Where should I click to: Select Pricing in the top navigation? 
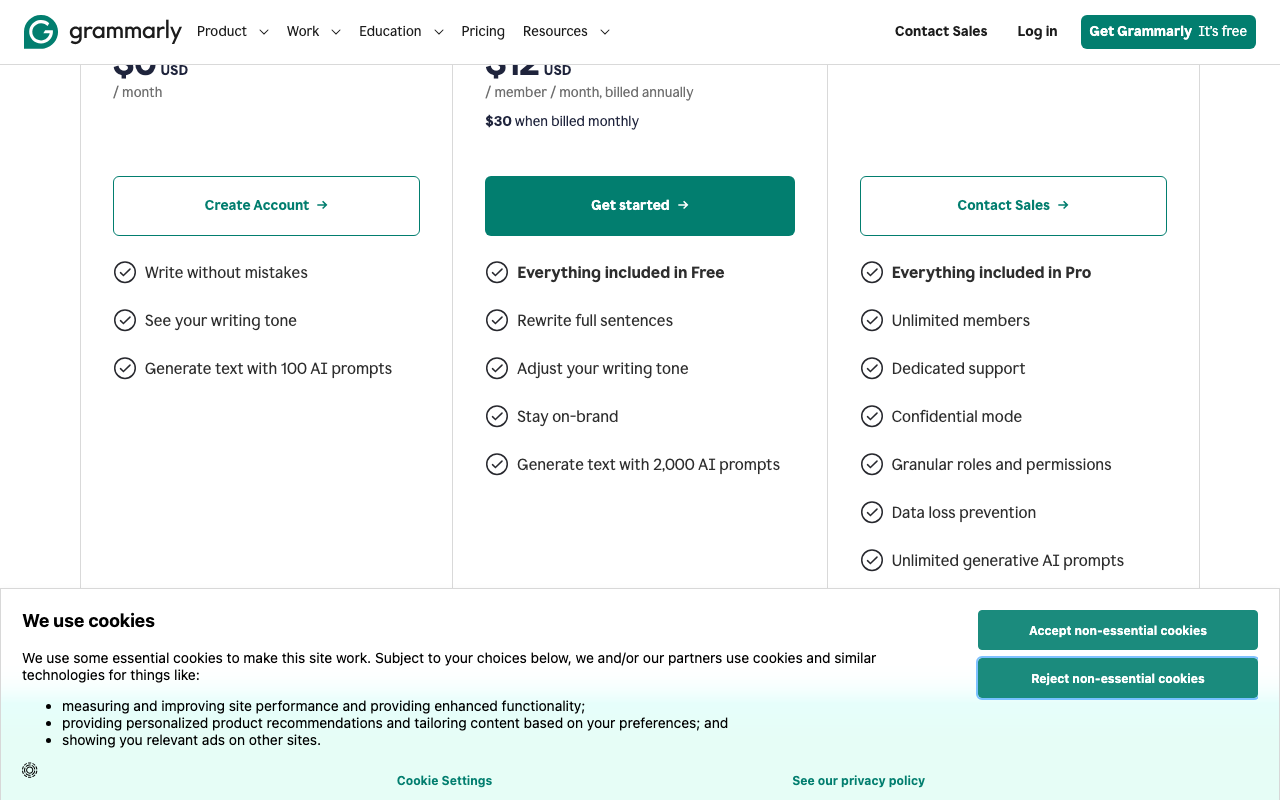tap(483, 31)
